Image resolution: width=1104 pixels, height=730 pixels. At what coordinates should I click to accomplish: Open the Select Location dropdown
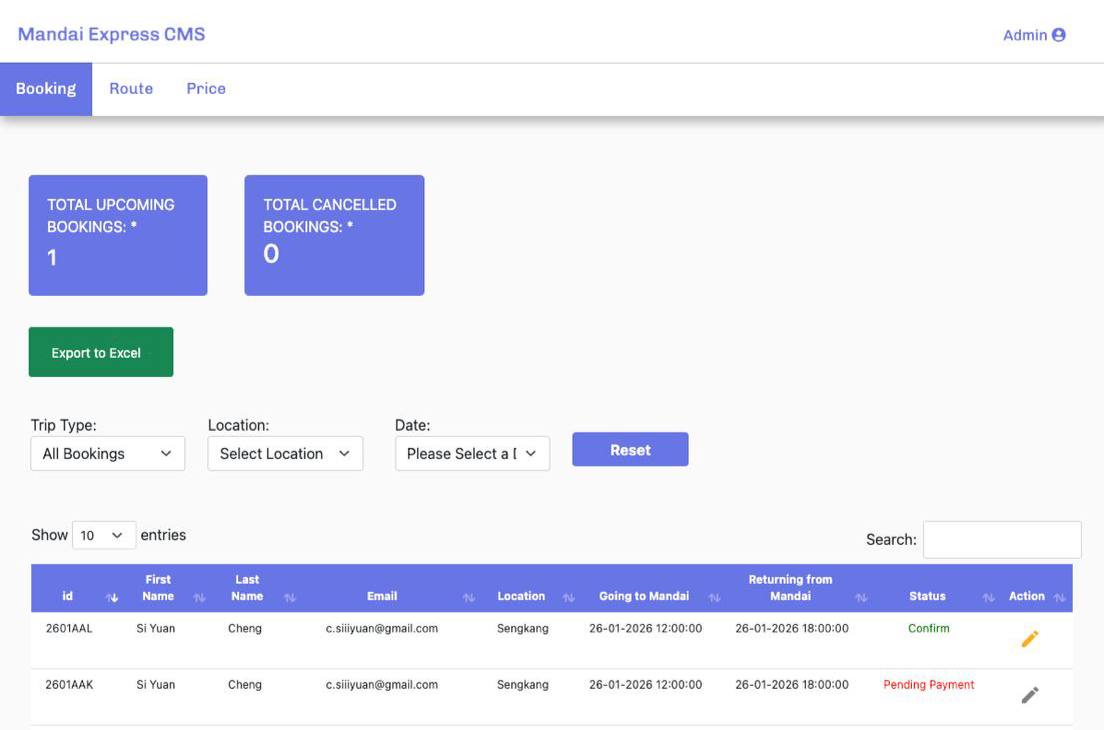pyautogui.click(x=285, y=453)
